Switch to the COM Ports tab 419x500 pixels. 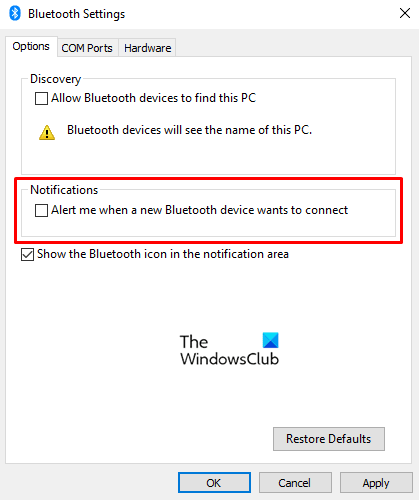coord(87,48)
